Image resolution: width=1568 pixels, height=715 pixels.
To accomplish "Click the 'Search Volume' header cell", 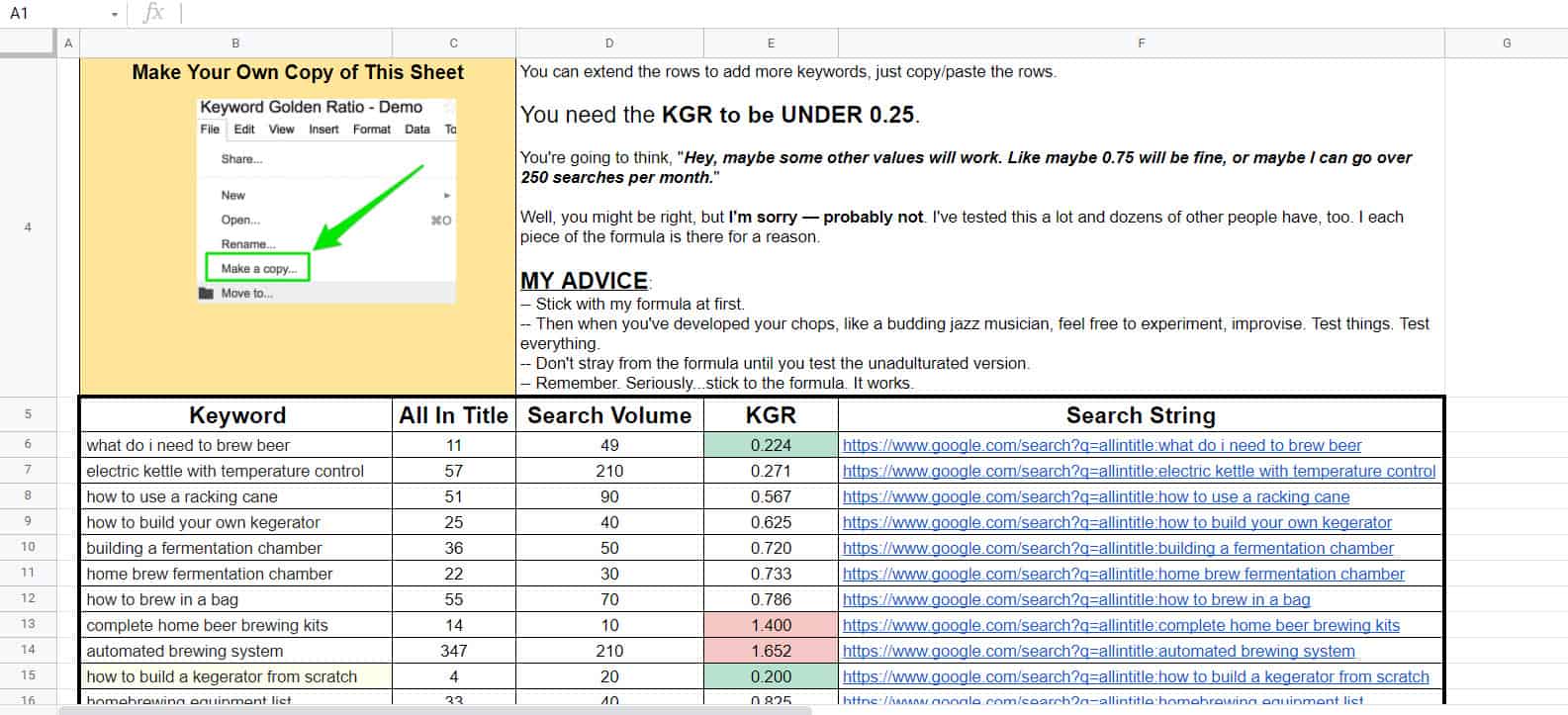I will [609, 415].
